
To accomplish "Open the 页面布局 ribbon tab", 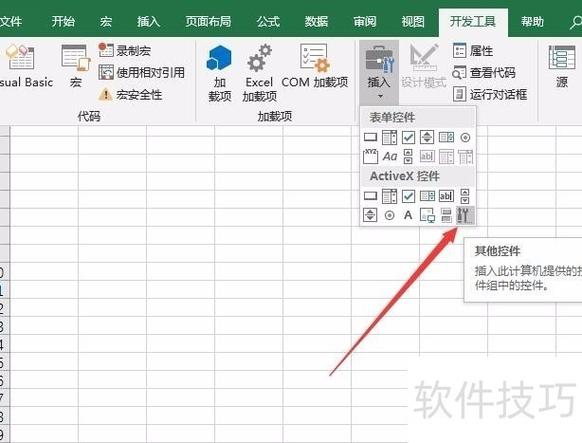I will 208,22.
